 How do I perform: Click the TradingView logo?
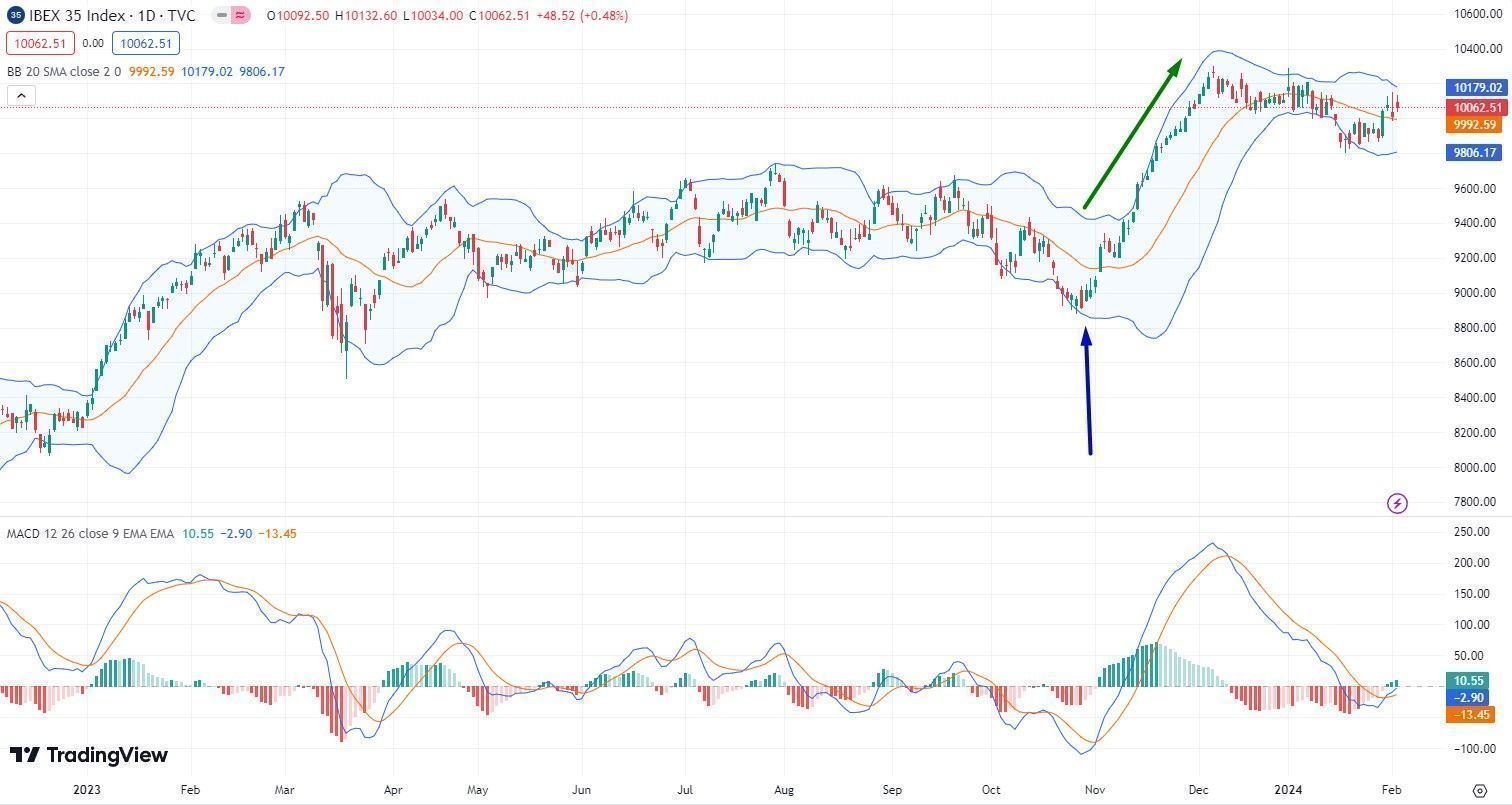click(89, 755)
